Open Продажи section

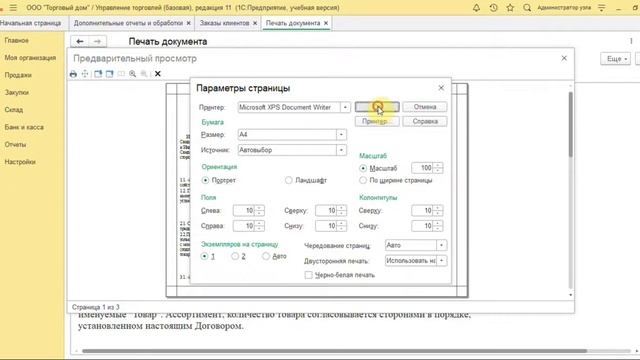coord(18,75)
